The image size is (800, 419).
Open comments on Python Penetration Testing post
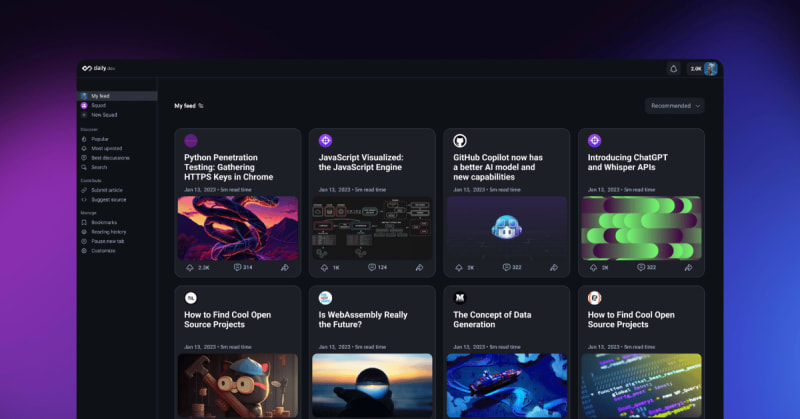coord(237,267)
